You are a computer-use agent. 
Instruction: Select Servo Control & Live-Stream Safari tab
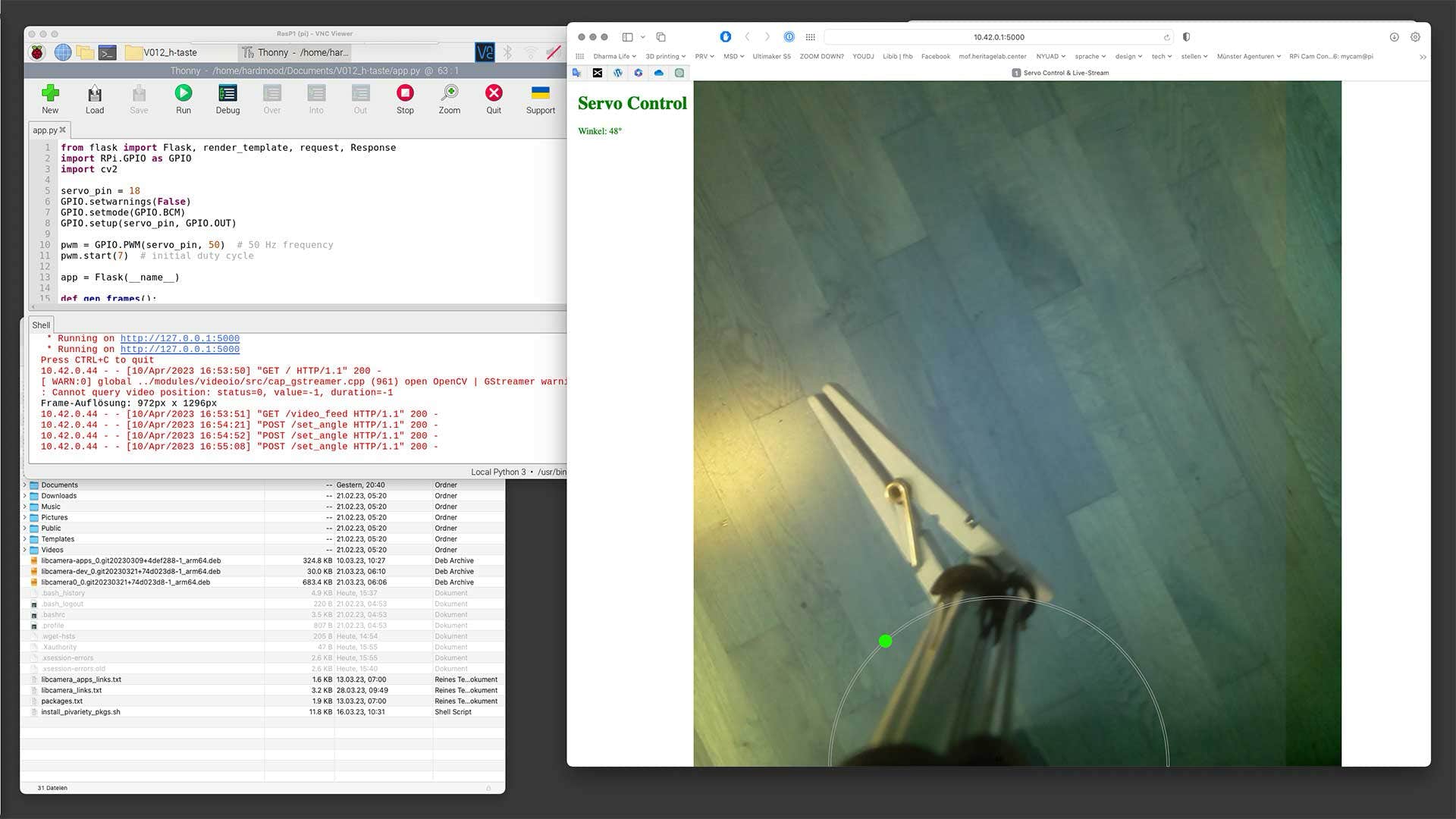click(x=1060, y=73)
